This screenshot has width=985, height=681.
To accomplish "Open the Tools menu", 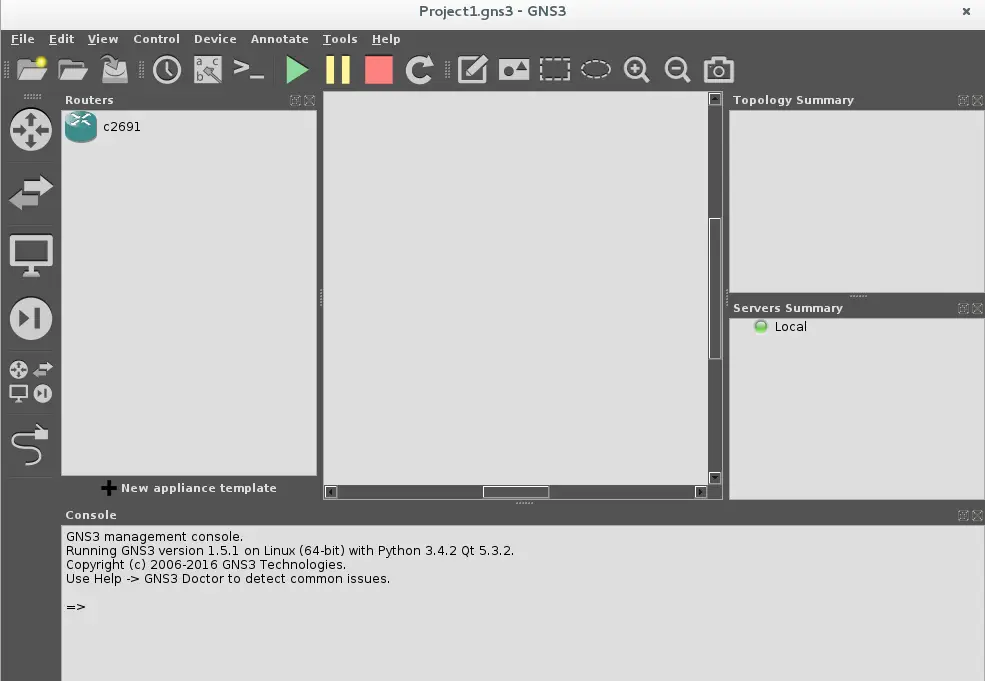I will (340, 39).
